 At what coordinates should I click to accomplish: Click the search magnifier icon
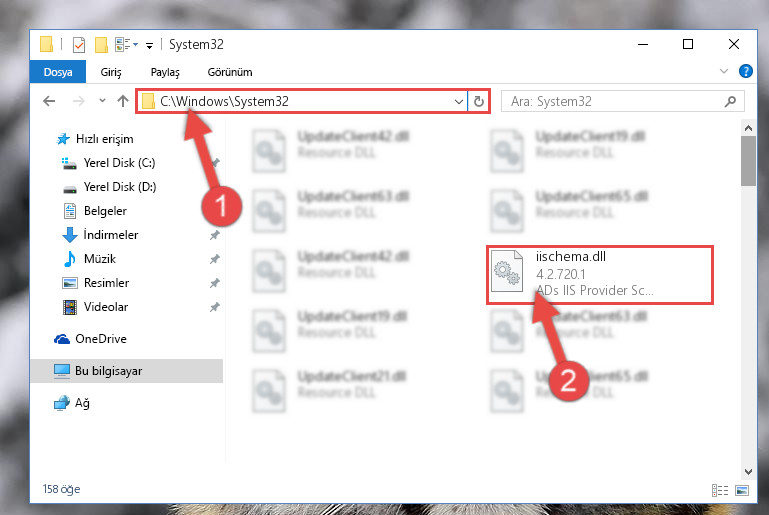(730, 102)
